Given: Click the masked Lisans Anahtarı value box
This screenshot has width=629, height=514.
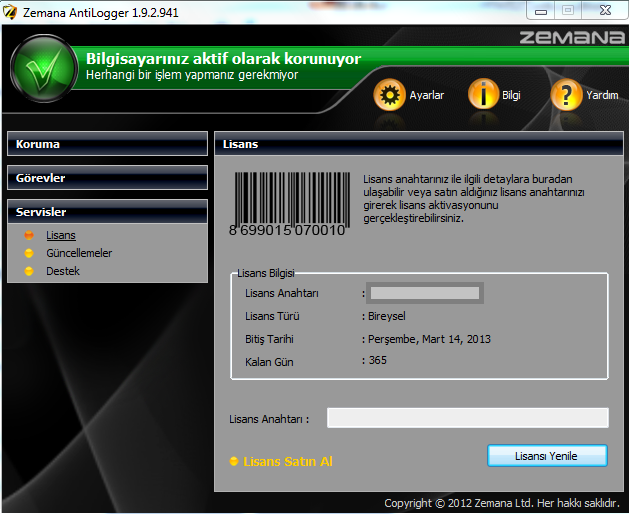Looking at the screenshot, I should tap(425, 293).
